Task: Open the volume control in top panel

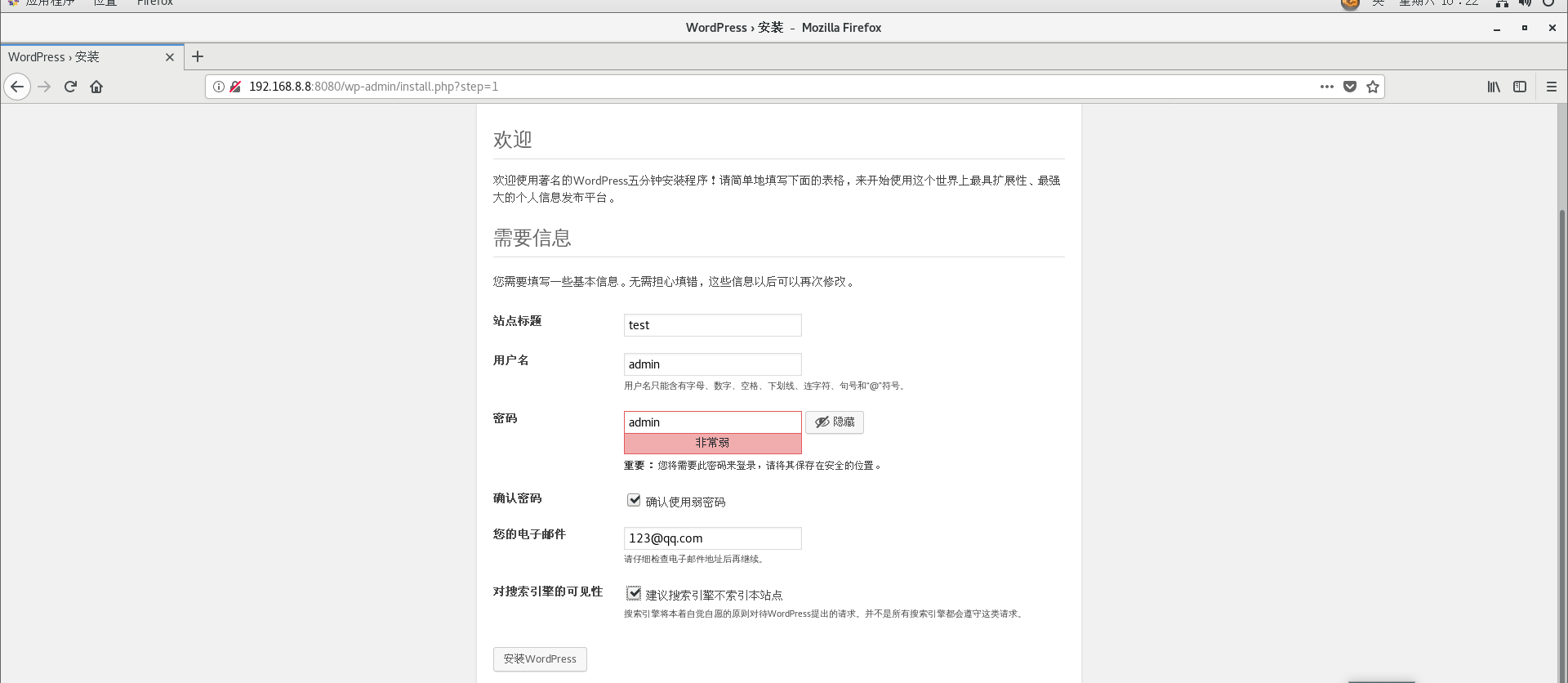Action: coord(1525,3)
